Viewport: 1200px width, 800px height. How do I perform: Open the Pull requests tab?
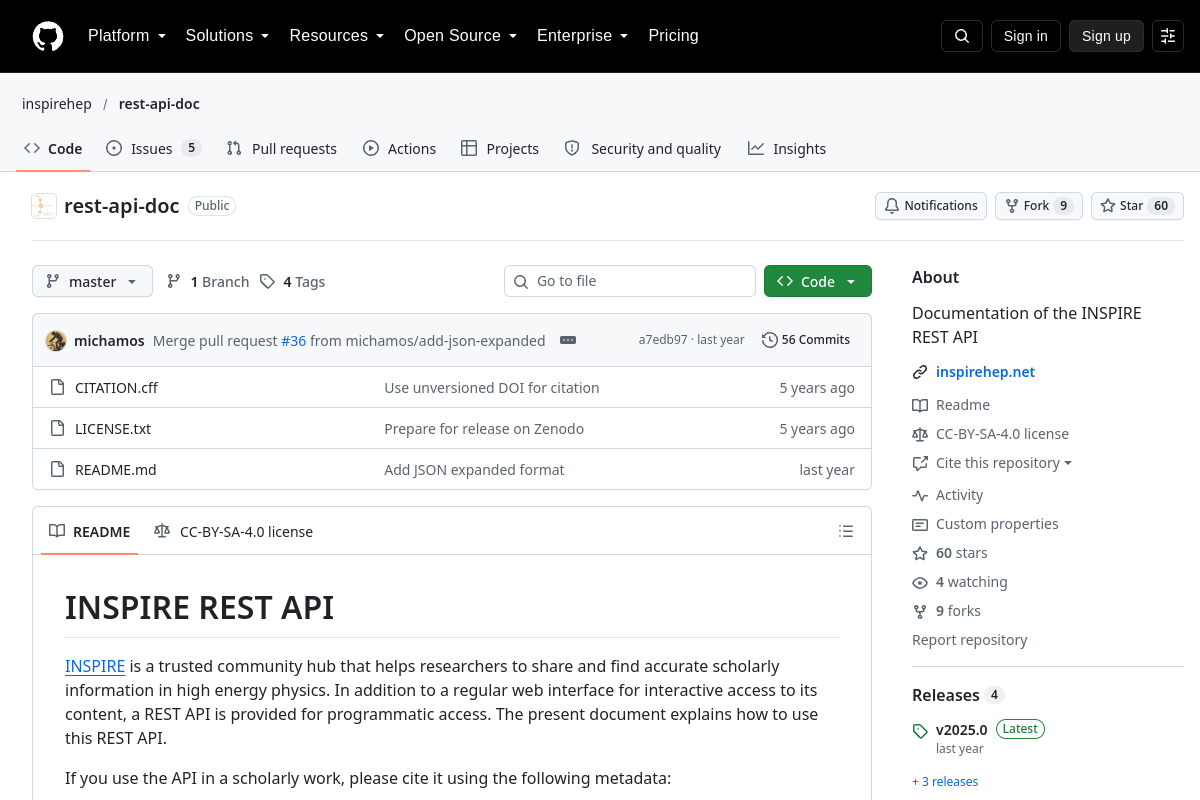(x=282, y=149)
